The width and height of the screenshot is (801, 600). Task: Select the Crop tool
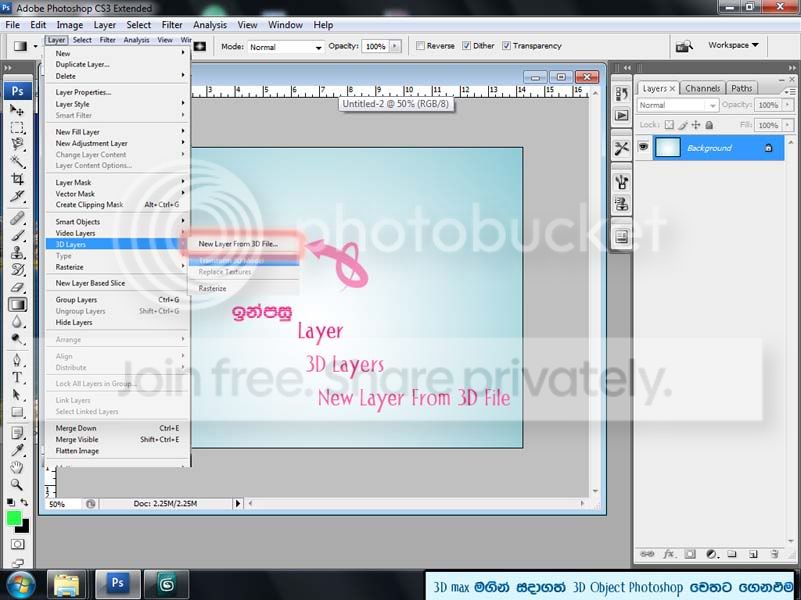coord(17,179)
